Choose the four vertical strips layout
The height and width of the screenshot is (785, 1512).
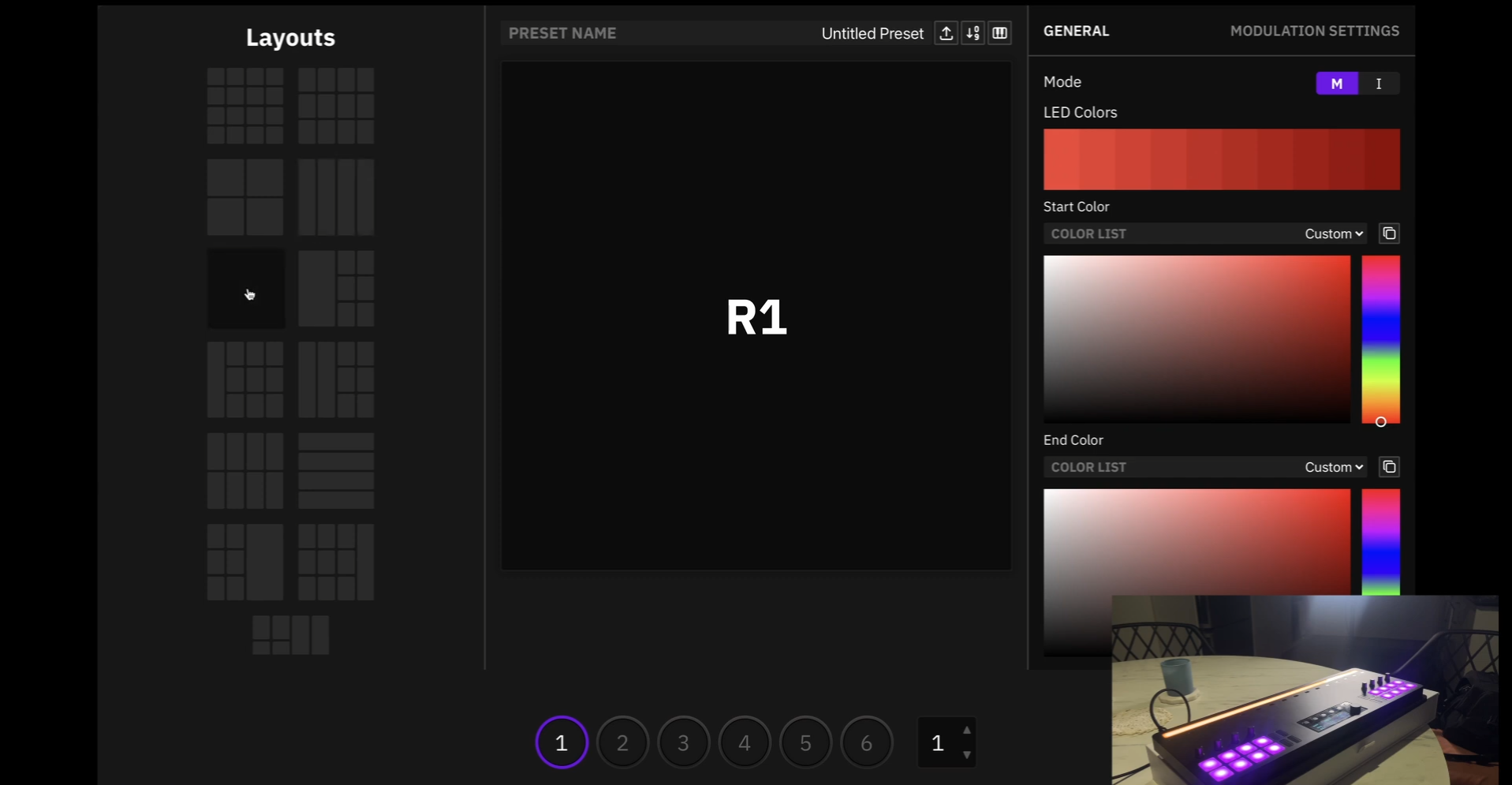point(336,197)
